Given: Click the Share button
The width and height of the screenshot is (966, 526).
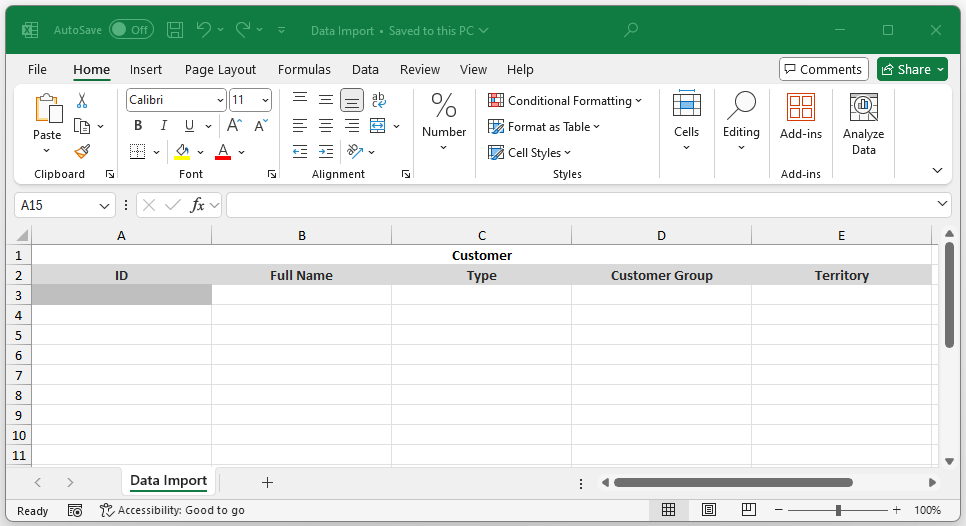Looking at the screenshot, I should tap(911, 69).
